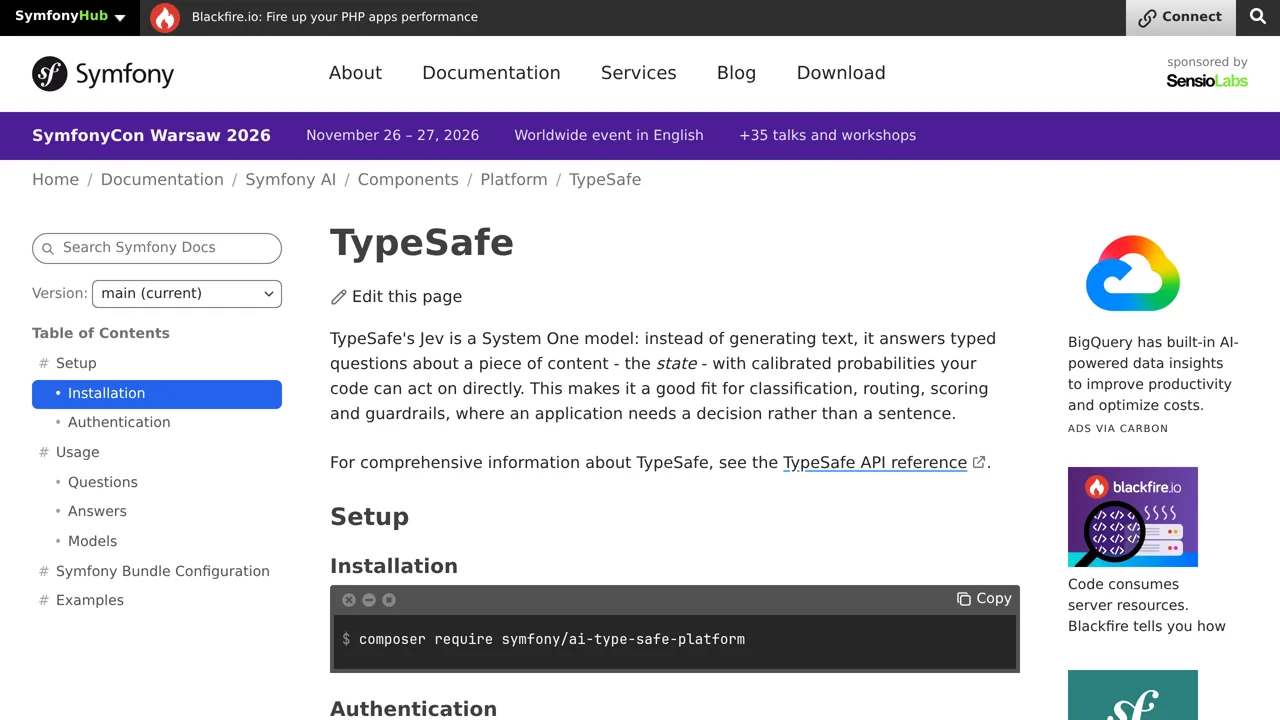
Task: Click the +35 talks and workshops banner text
Action: [827, 135]
